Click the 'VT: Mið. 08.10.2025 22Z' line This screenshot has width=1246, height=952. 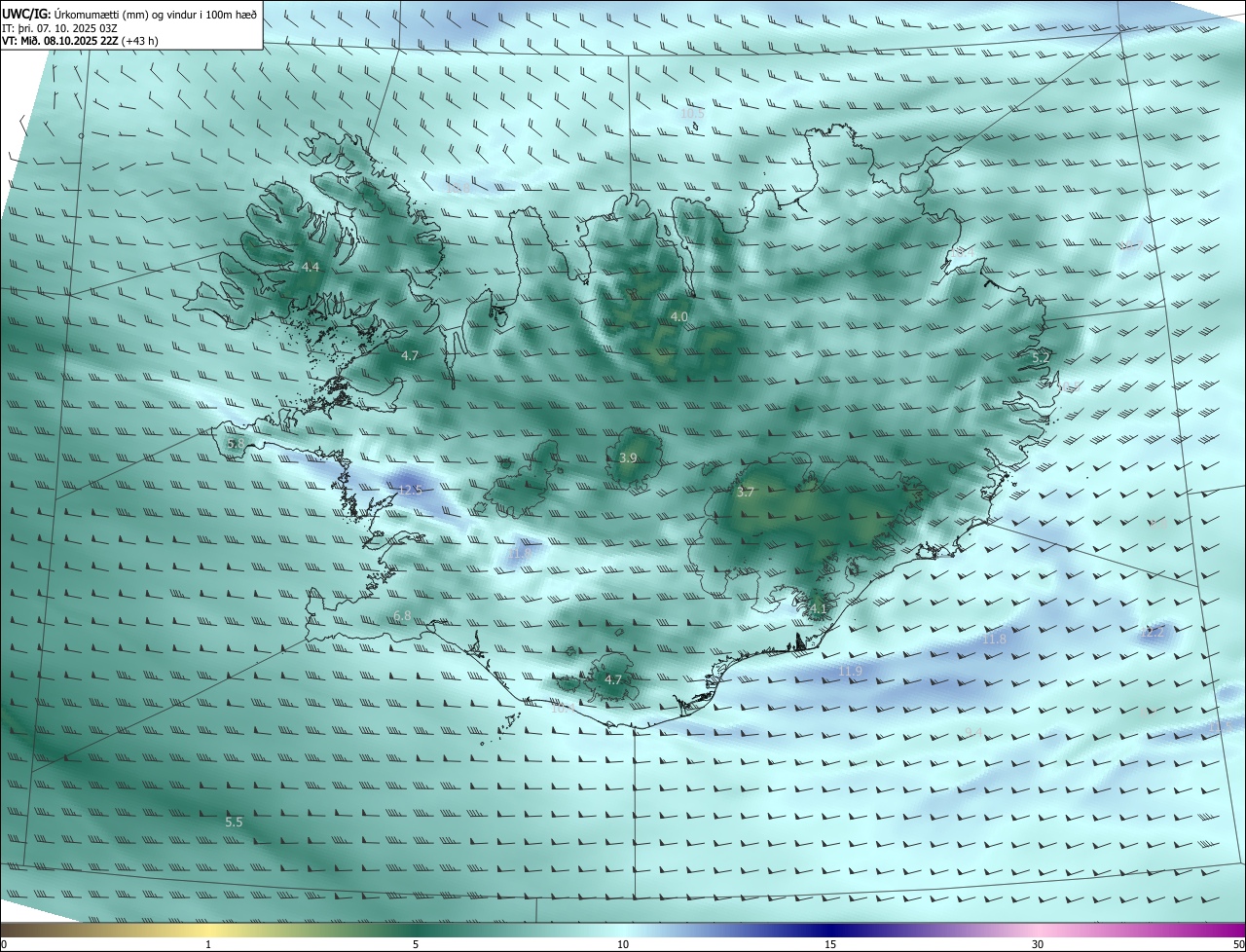click(61, 41)
